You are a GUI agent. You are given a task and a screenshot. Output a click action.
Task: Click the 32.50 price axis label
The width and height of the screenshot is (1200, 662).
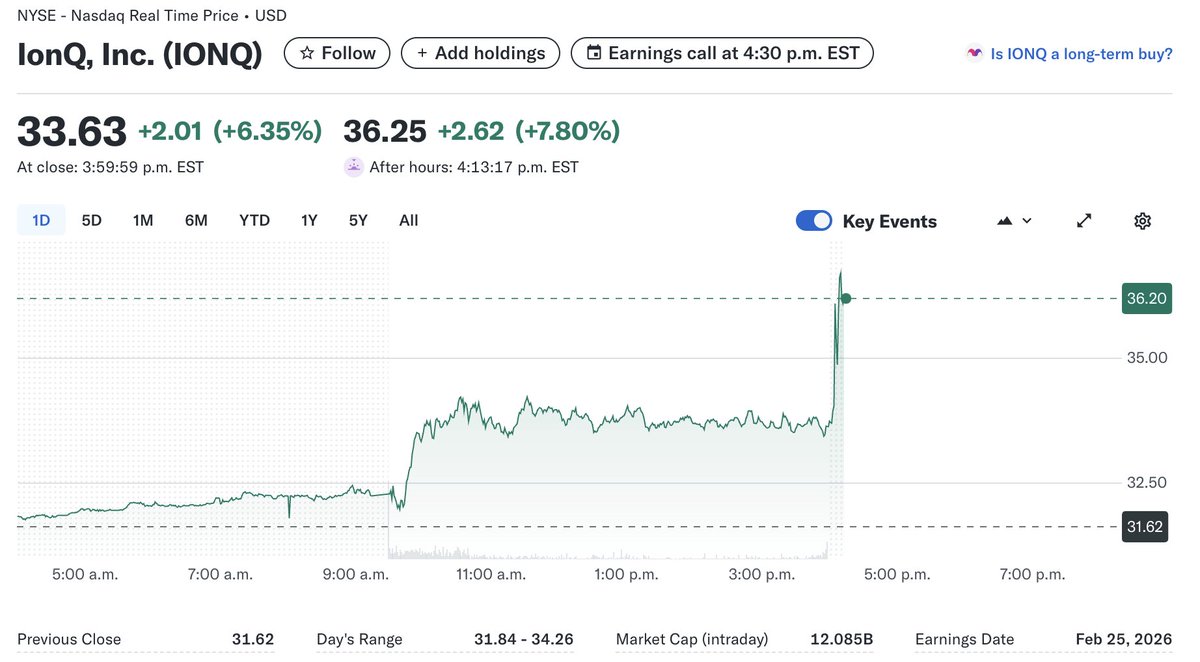point(1147,482)
